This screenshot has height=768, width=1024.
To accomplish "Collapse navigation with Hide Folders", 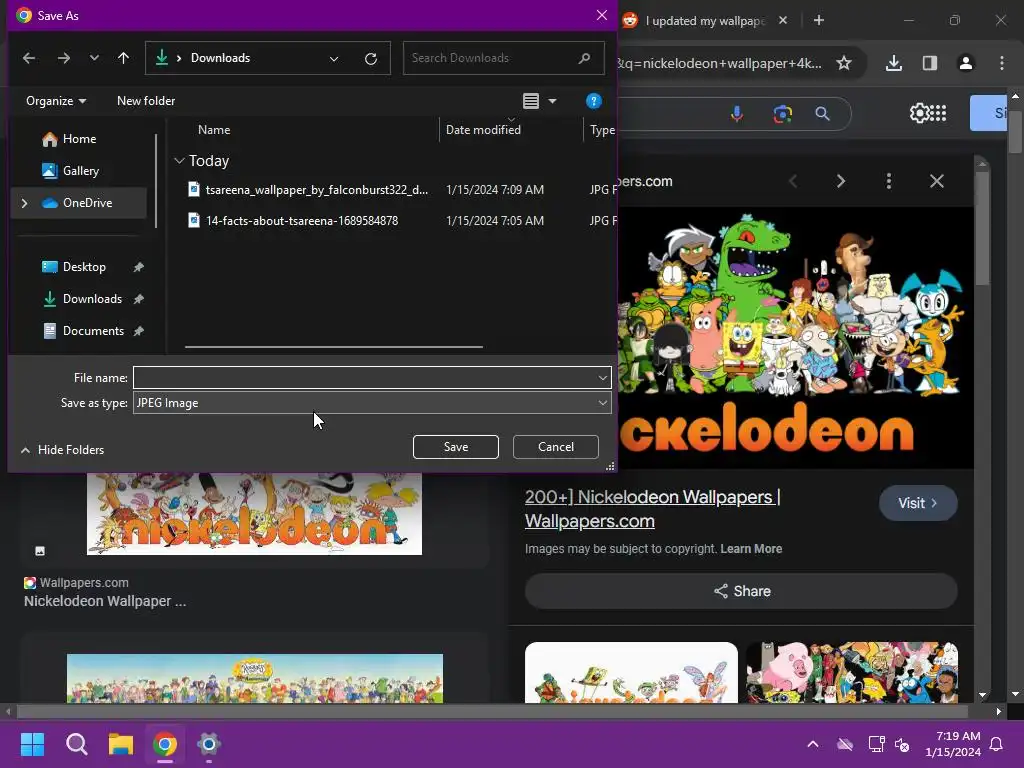I will [x=62, y=450].
